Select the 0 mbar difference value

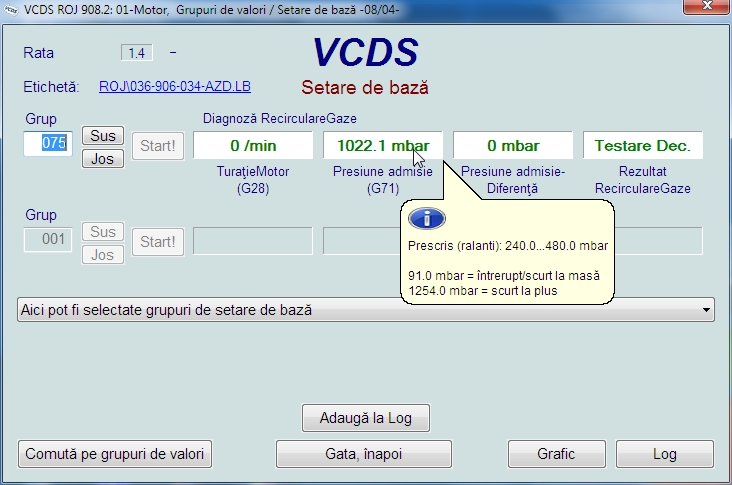point(513,146)
